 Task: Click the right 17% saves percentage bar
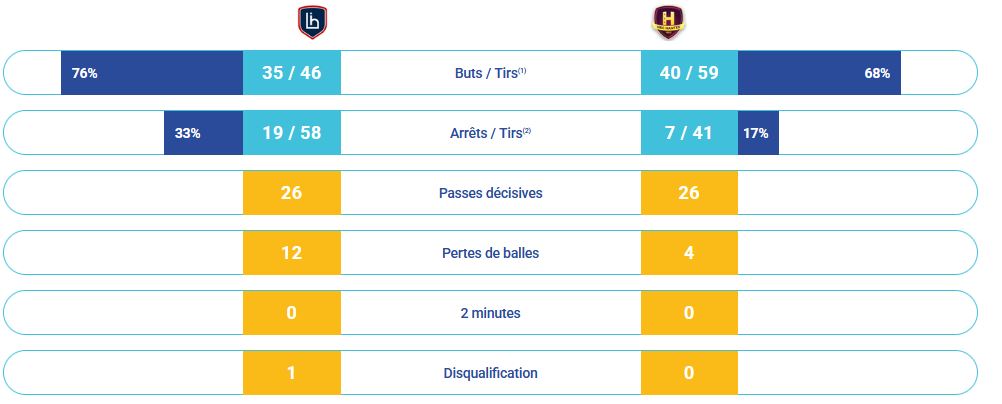[x=758, y=133]
